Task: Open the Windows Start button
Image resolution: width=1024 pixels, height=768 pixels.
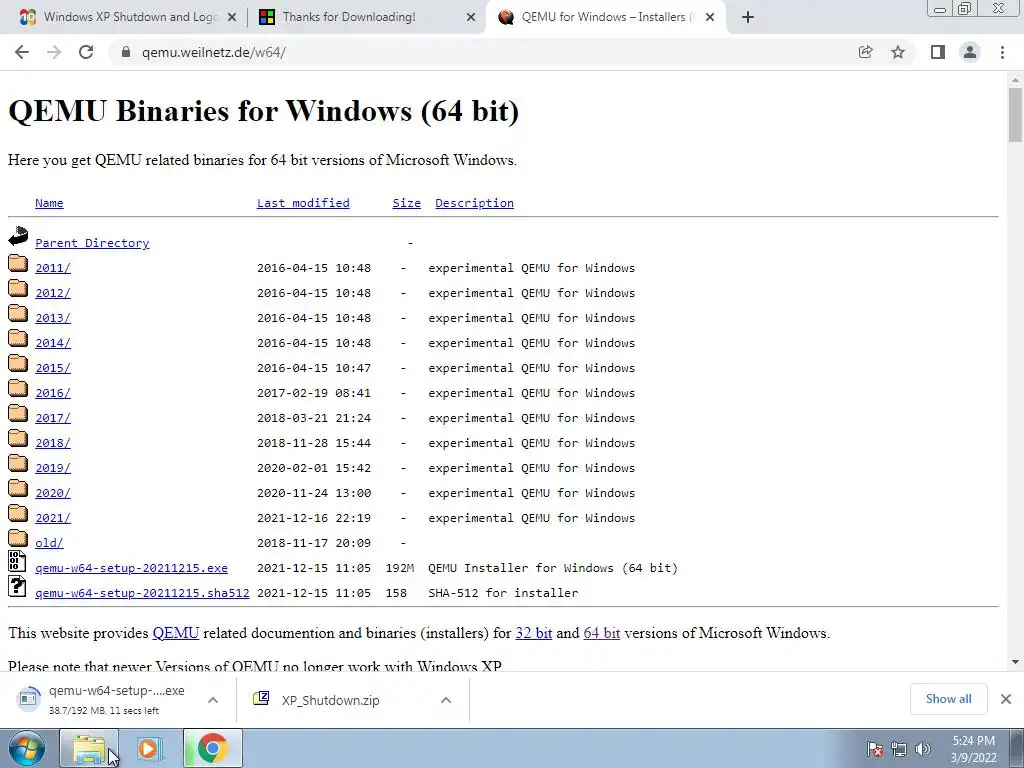Action: pos(27,748)
